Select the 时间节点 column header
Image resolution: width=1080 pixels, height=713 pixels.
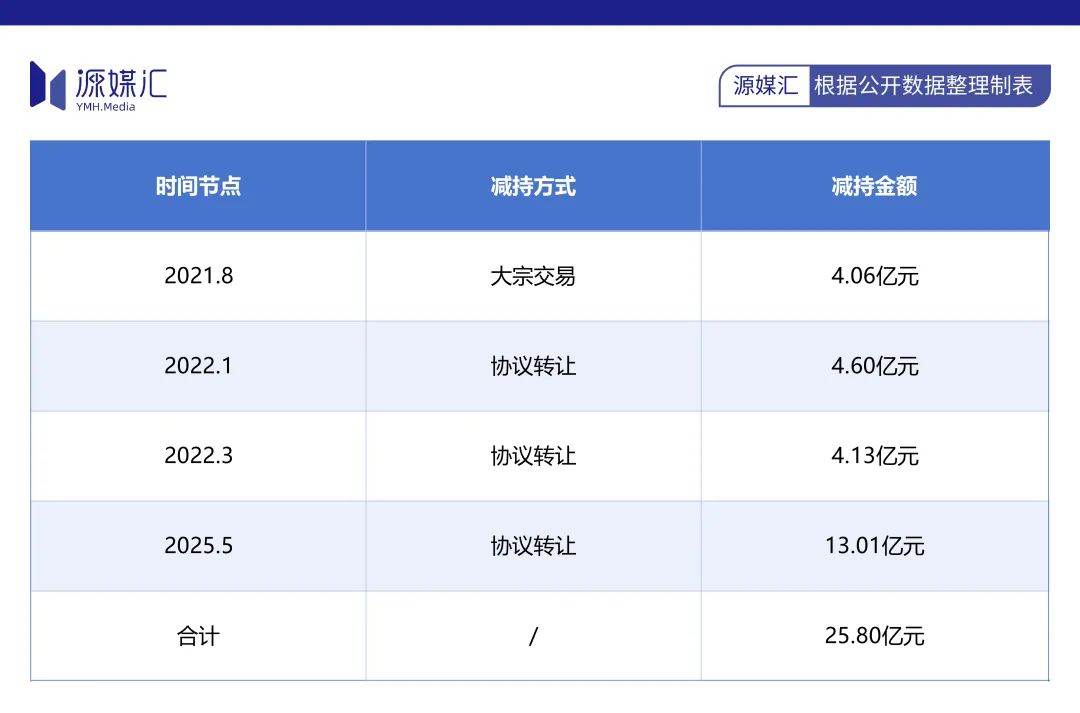[x=198, y=186]
